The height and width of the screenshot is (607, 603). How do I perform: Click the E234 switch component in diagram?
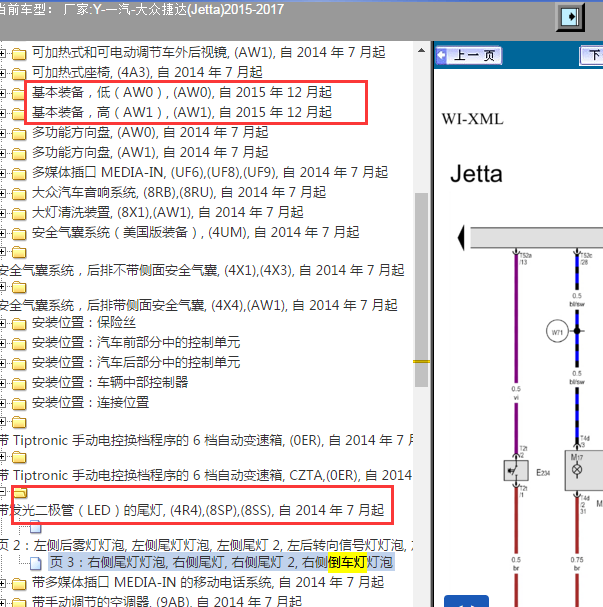516,471
